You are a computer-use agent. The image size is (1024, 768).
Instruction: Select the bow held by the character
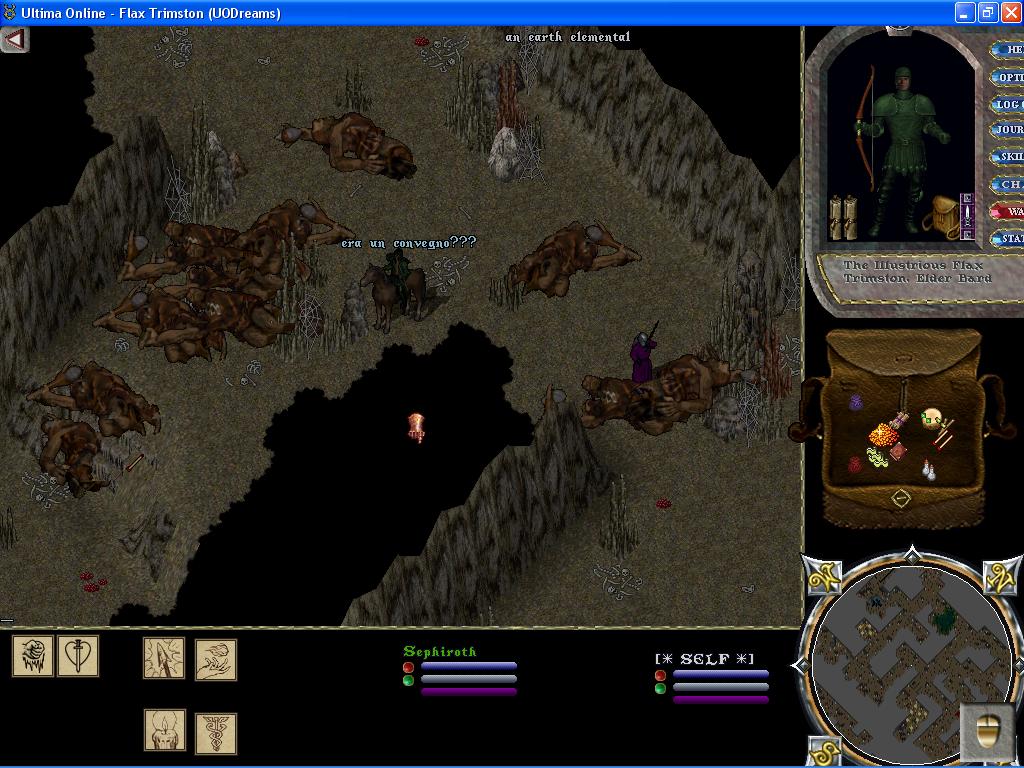(866, 127)
